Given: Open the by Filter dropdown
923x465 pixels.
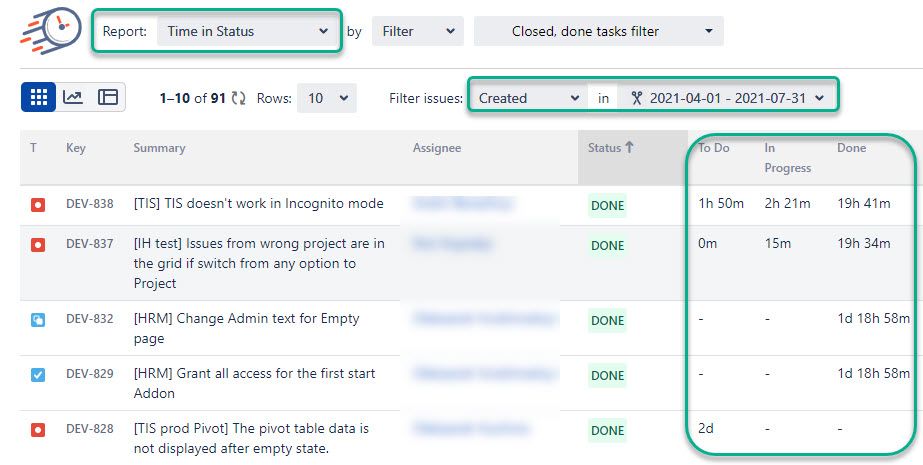Looking at the screenshot, I should [418, 31].
